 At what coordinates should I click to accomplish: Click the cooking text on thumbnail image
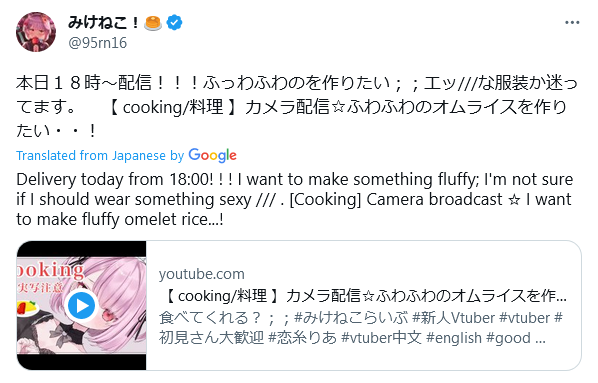tap(50, 271)
